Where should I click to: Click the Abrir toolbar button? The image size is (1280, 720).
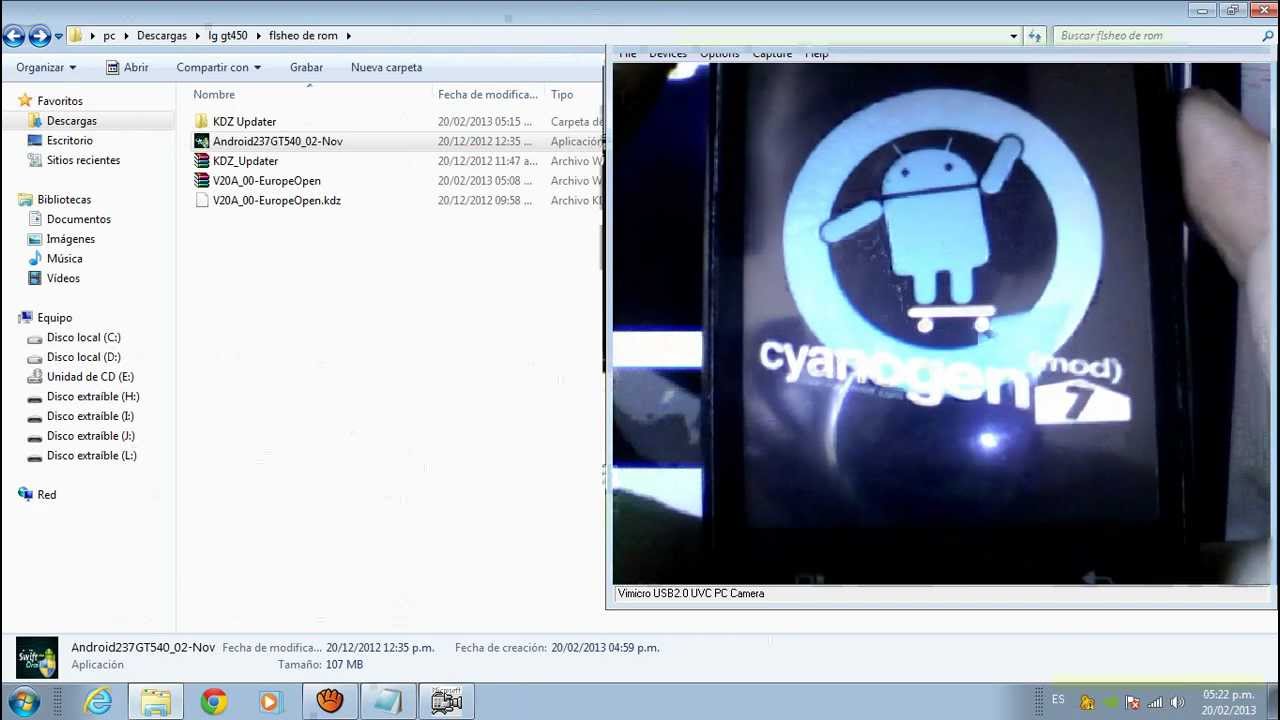(x=127, y=67)
